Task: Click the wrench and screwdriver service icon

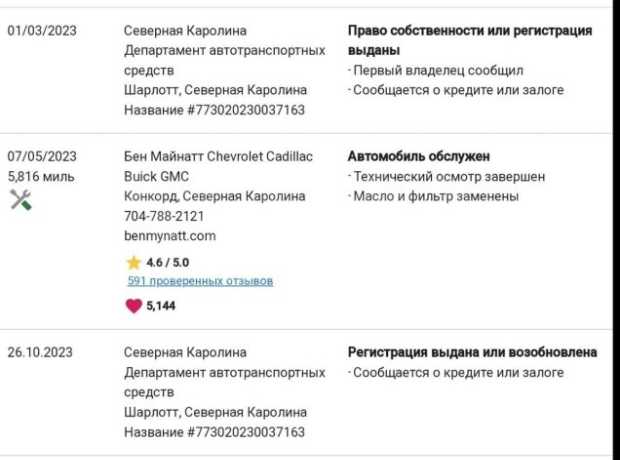Action: (x=21, y=200)
